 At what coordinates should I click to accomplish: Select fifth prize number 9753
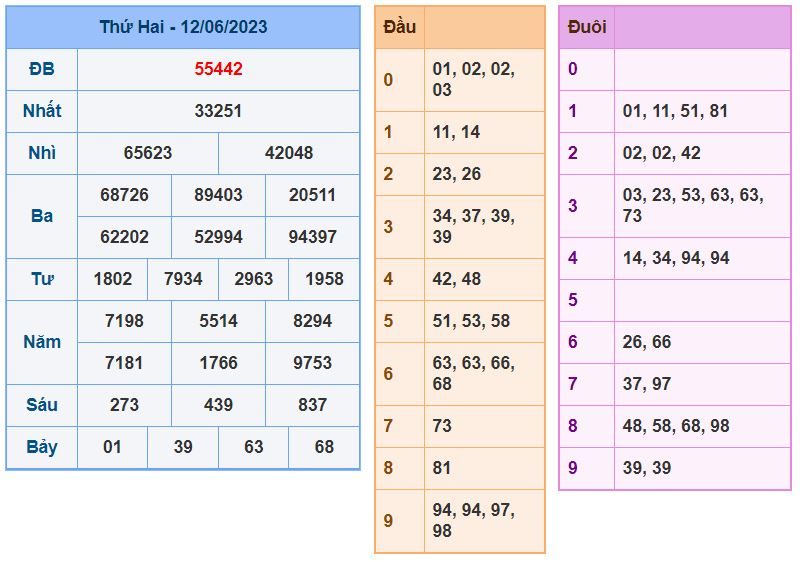coord(312,363)
